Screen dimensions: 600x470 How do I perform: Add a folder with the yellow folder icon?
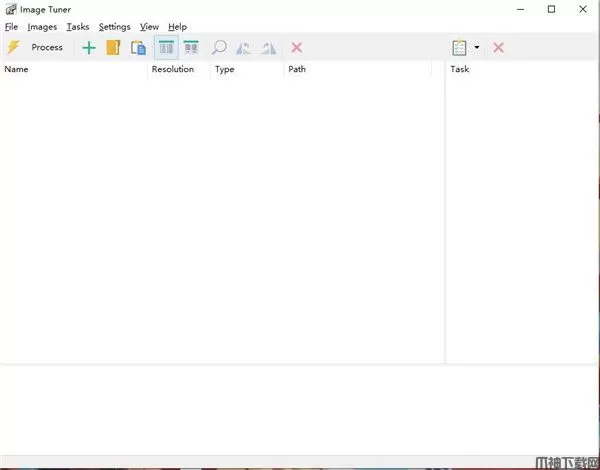pyautogui.click(x=113, y=48)
